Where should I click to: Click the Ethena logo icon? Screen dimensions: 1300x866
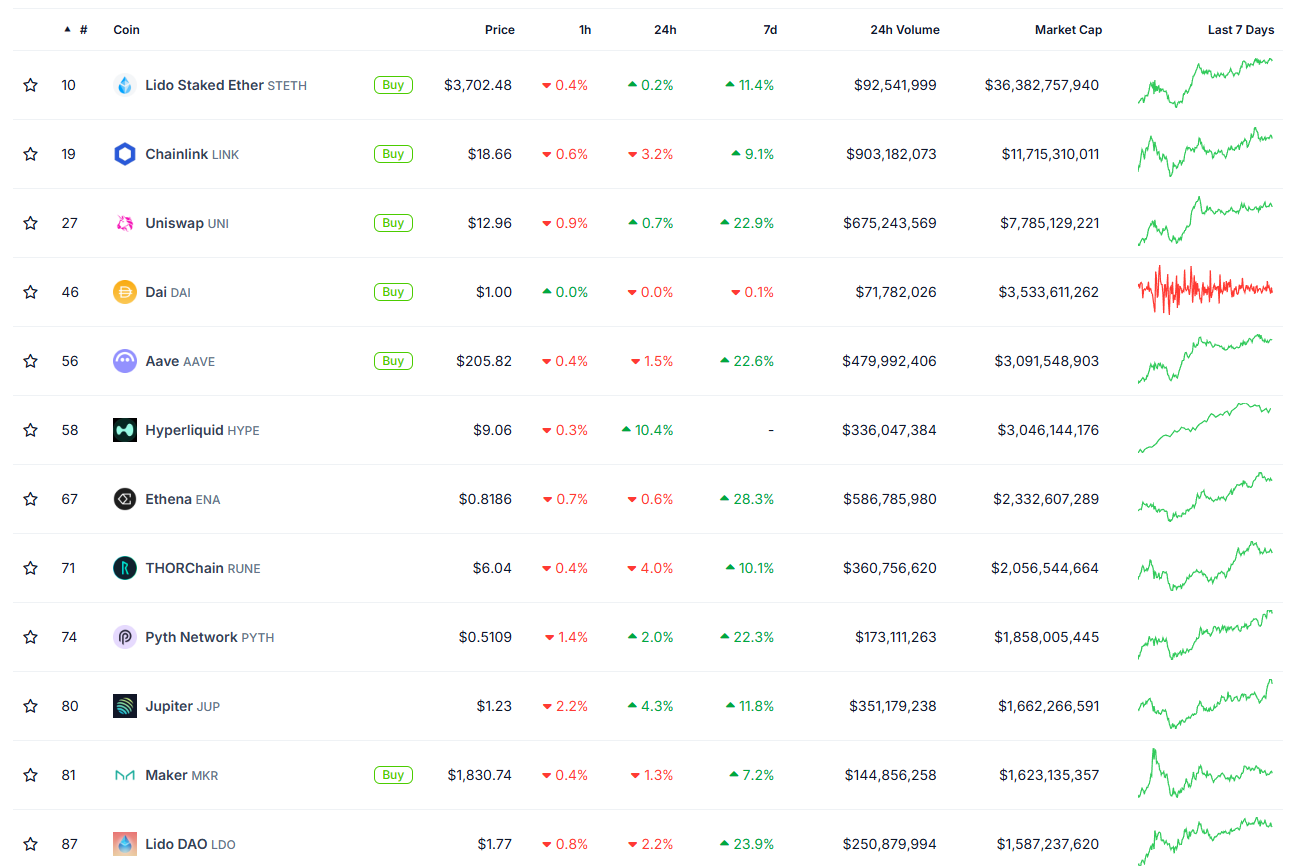[125, 499]
